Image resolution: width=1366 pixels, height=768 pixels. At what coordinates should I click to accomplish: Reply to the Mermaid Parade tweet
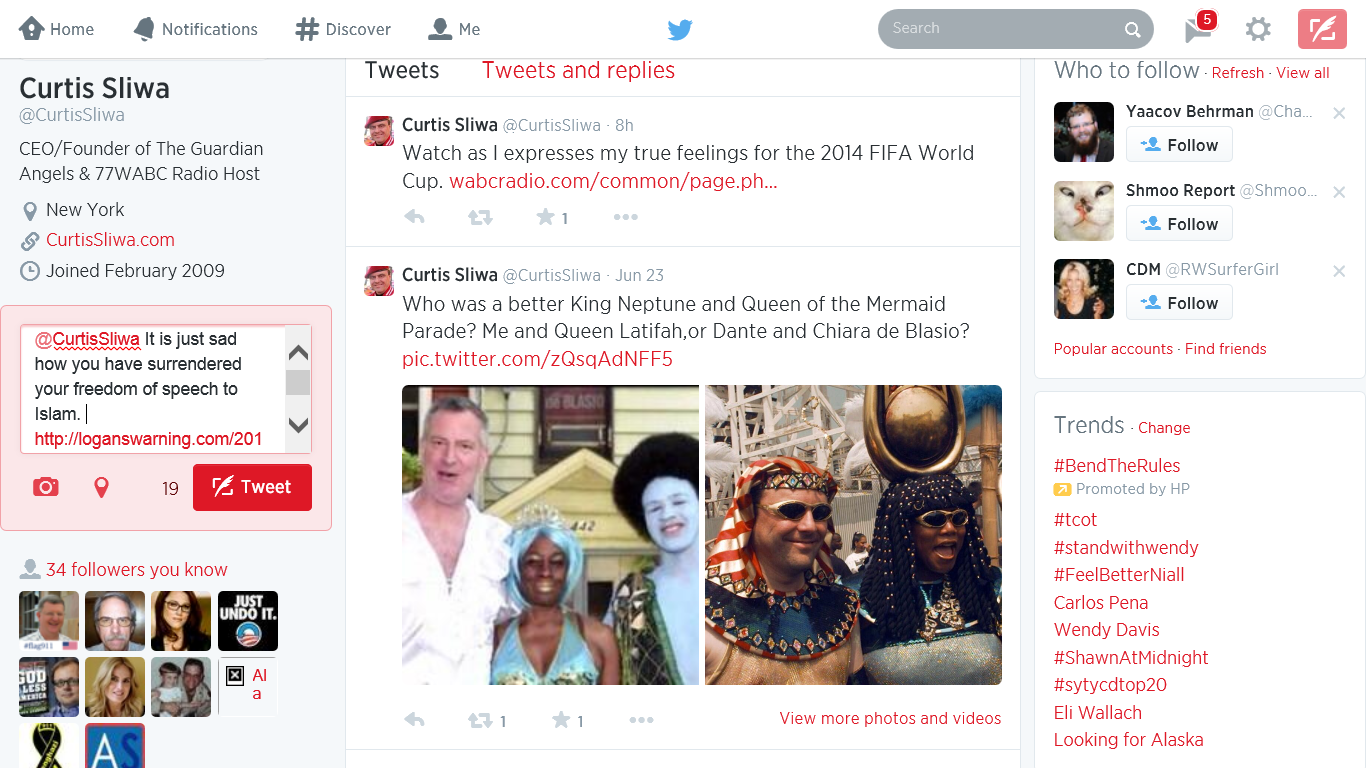(414, 720)
